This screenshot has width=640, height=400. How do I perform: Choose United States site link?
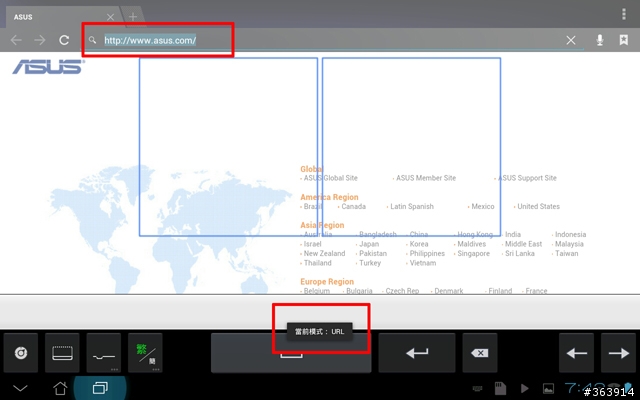[538, 207]
